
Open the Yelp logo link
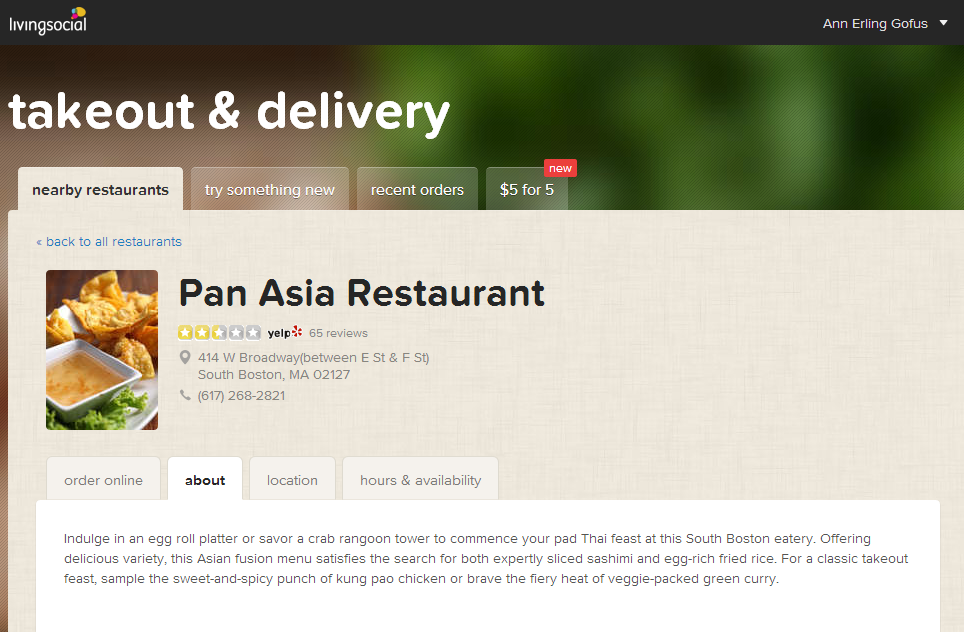(x=285, y=333)
